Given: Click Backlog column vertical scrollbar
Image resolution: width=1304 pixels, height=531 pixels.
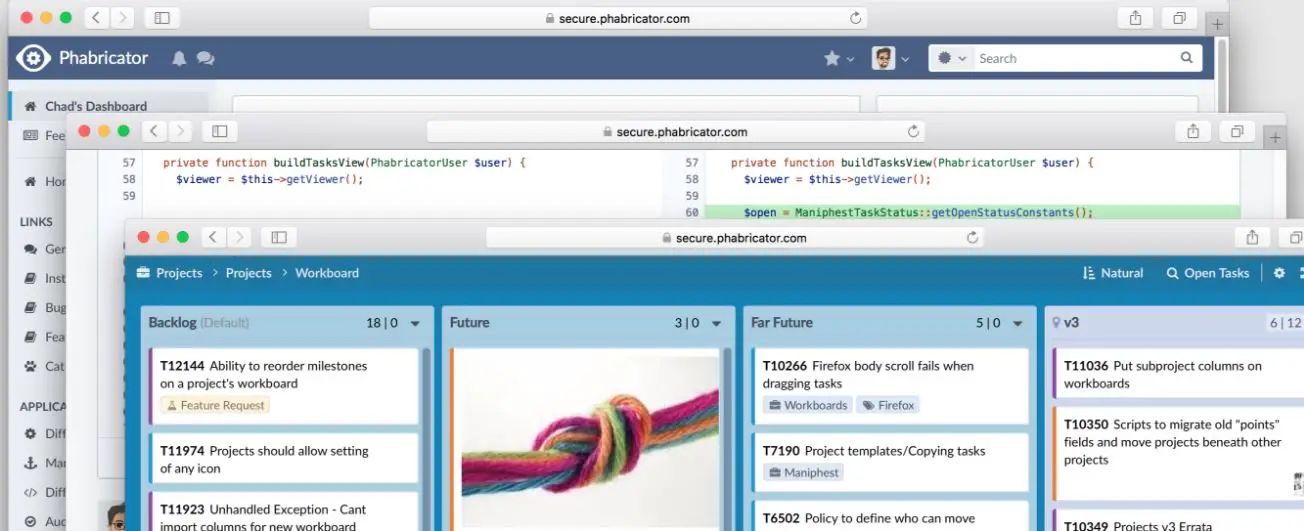Looking at the screenshot, I should coord(425,439).
